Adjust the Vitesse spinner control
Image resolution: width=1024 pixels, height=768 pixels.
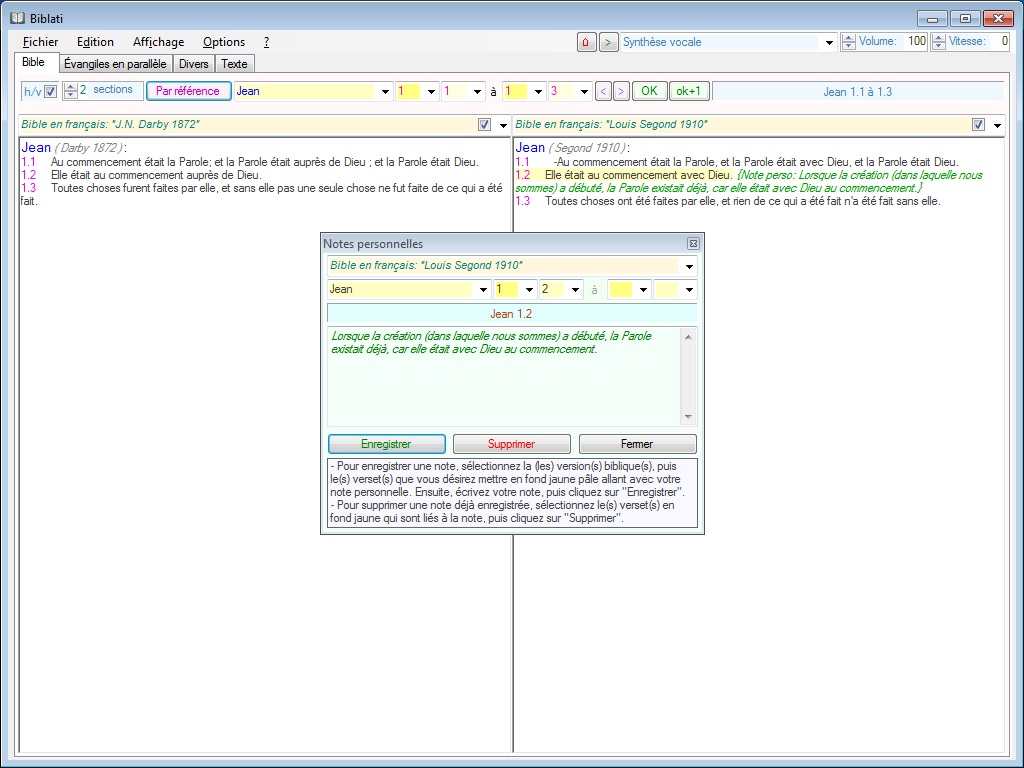[x=938, y=42]
